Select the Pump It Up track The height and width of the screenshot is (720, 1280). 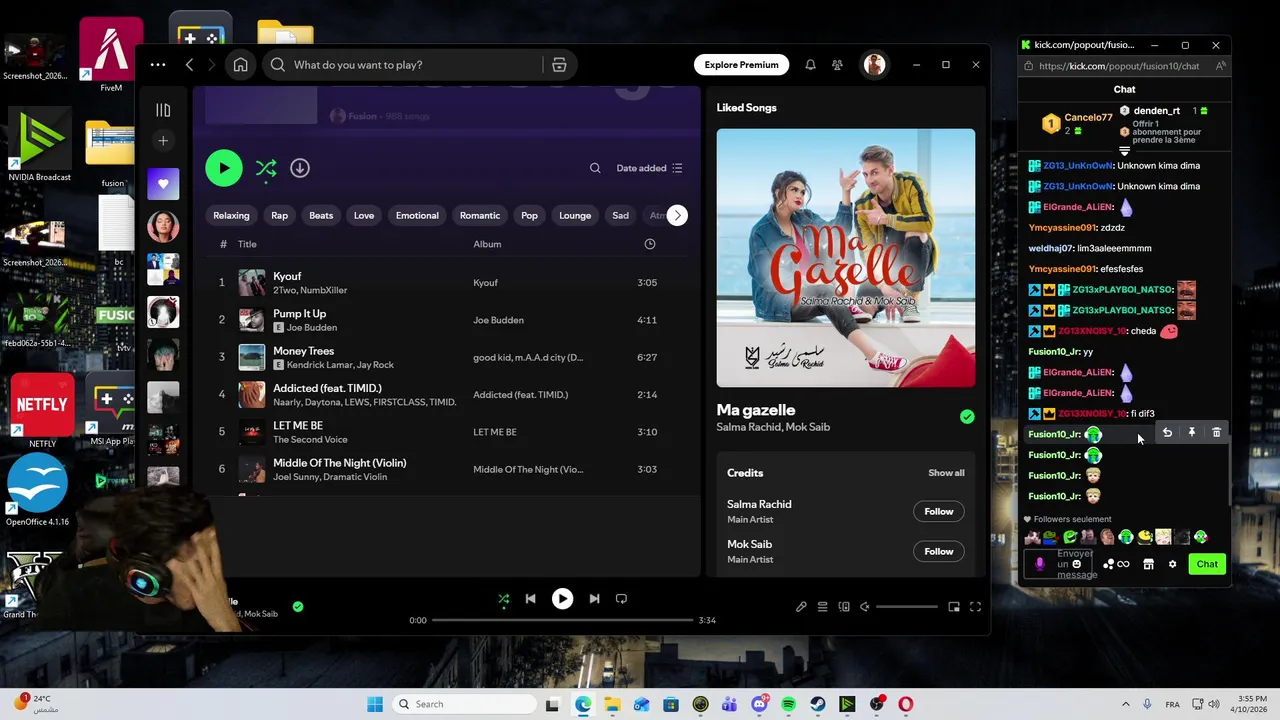tap(447, 320)
